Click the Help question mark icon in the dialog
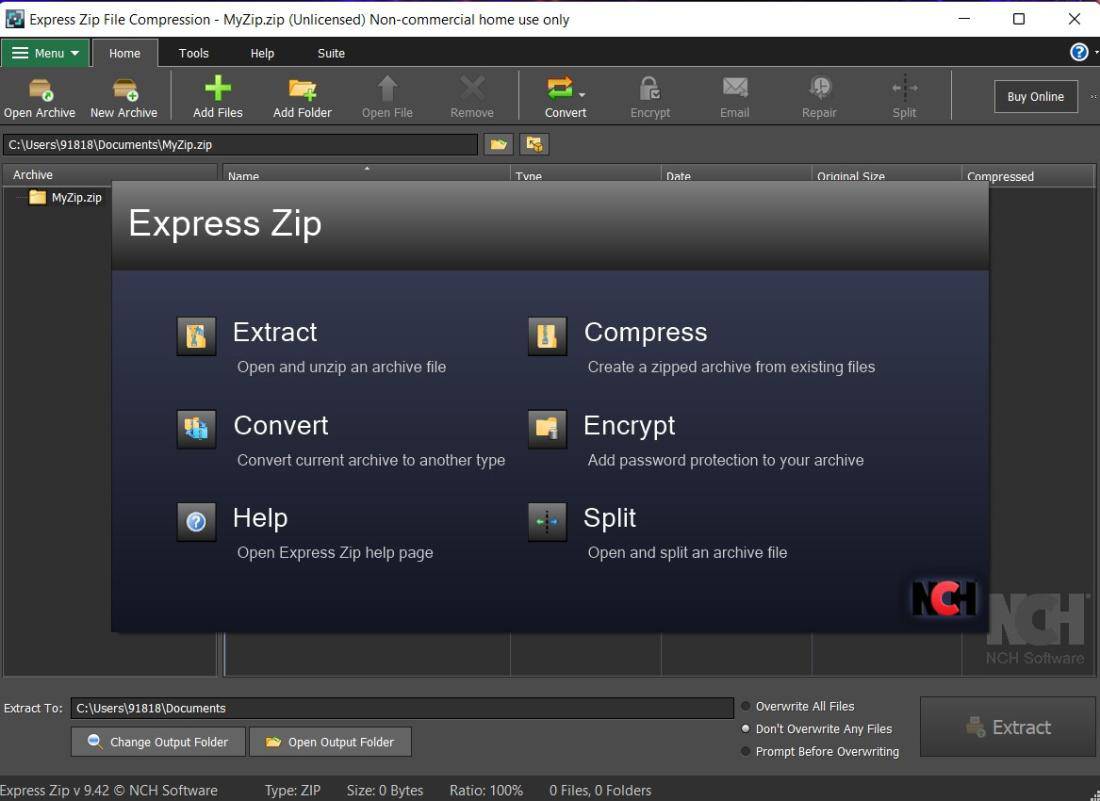 coord(196,522)
